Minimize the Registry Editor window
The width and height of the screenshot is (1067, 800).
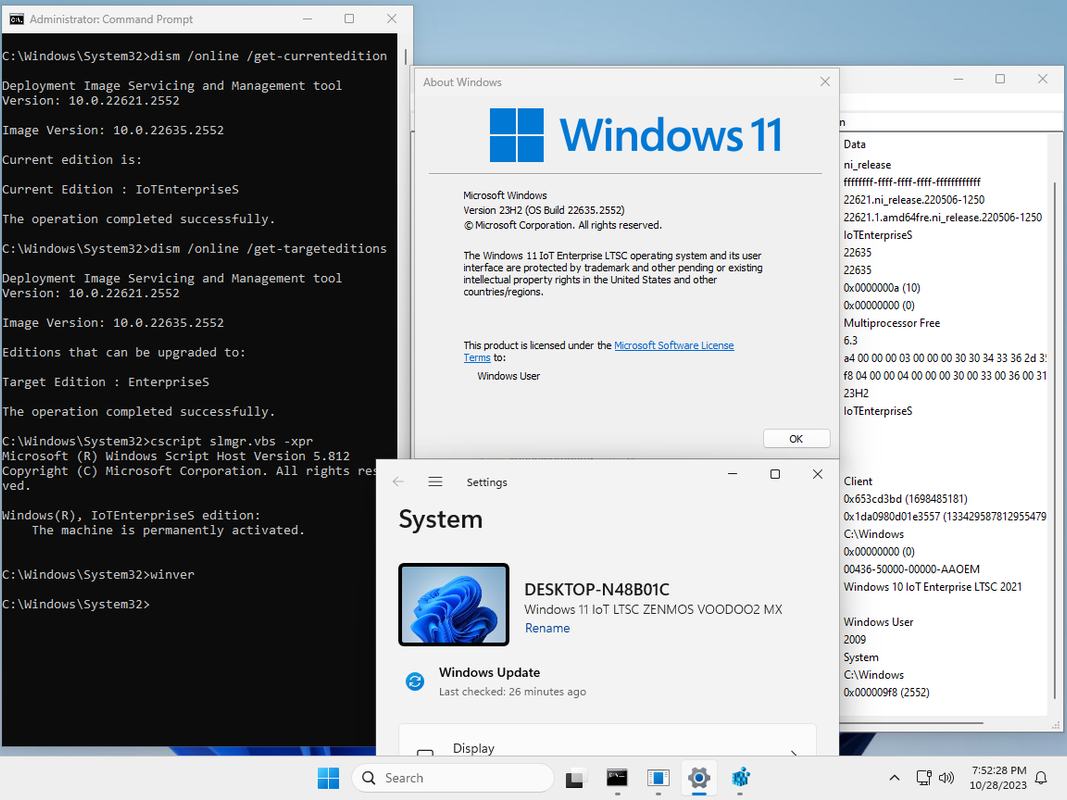(958, 79)
